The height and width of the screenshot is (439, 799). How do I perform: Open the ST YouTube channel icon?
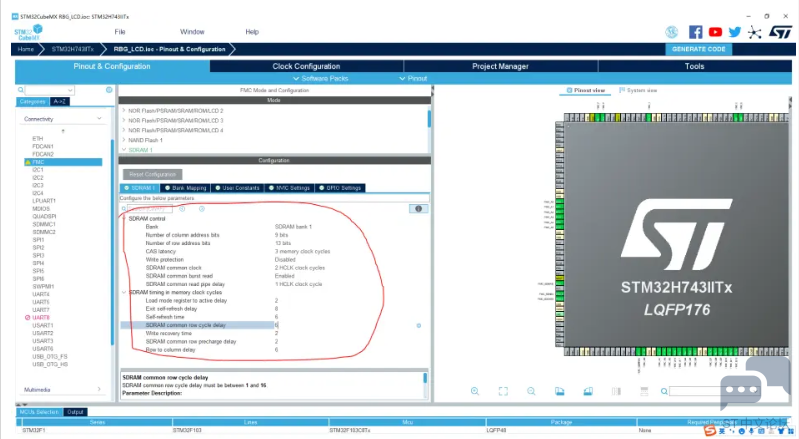(715, 32)
